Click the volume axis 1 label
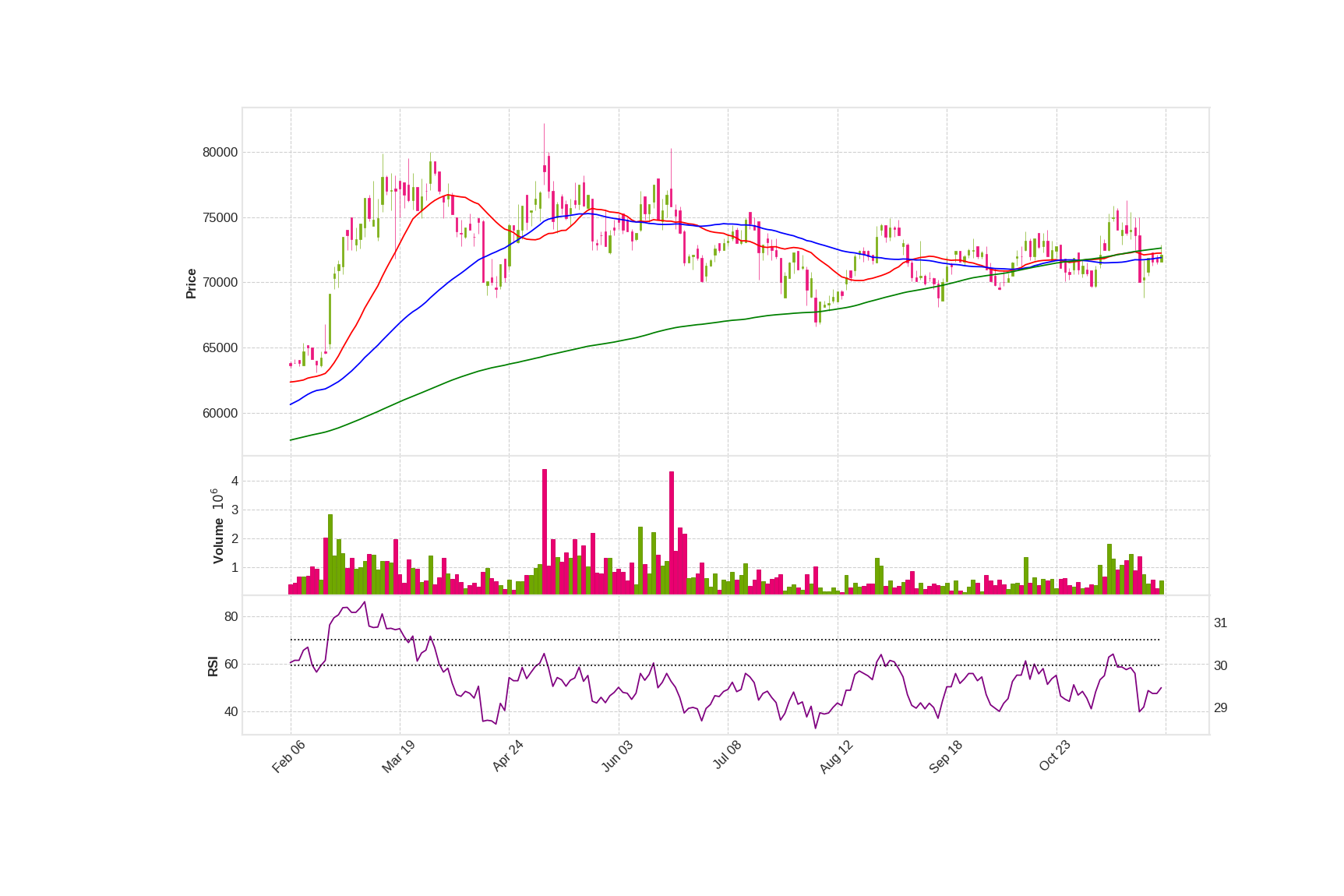Viewport: 1344px width, 896px height. [235, 568]
